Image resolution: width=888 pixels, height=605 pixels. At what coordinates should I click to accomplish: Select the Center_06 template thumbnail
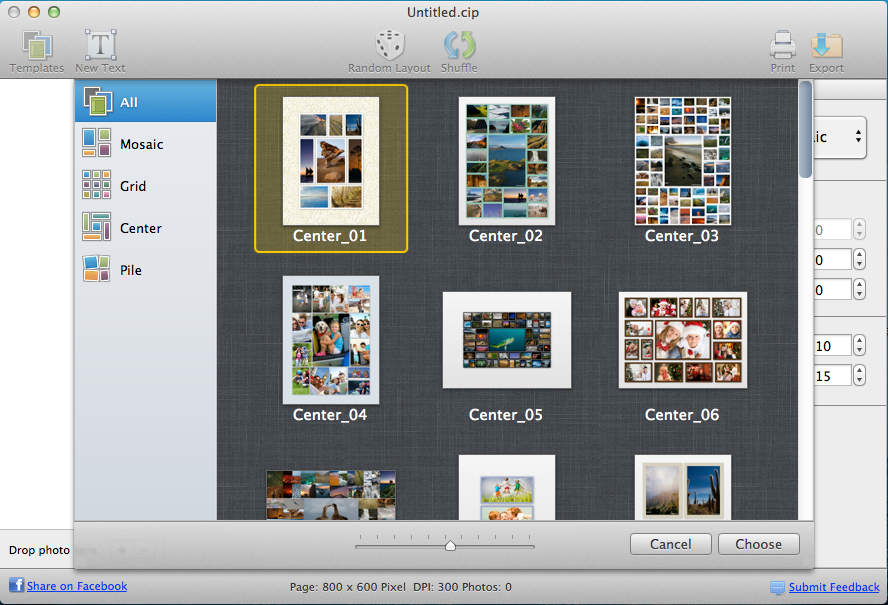click(x=683, y=340)
